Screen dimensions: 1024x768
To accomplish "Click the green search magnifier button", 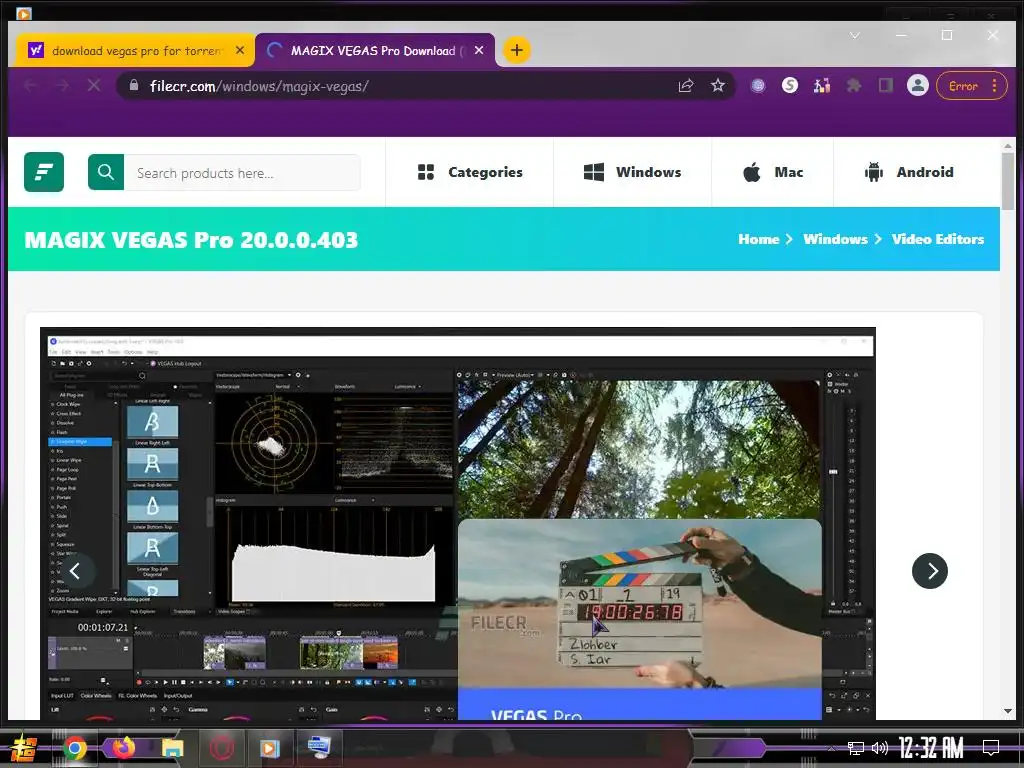I will tap(106, 172).
